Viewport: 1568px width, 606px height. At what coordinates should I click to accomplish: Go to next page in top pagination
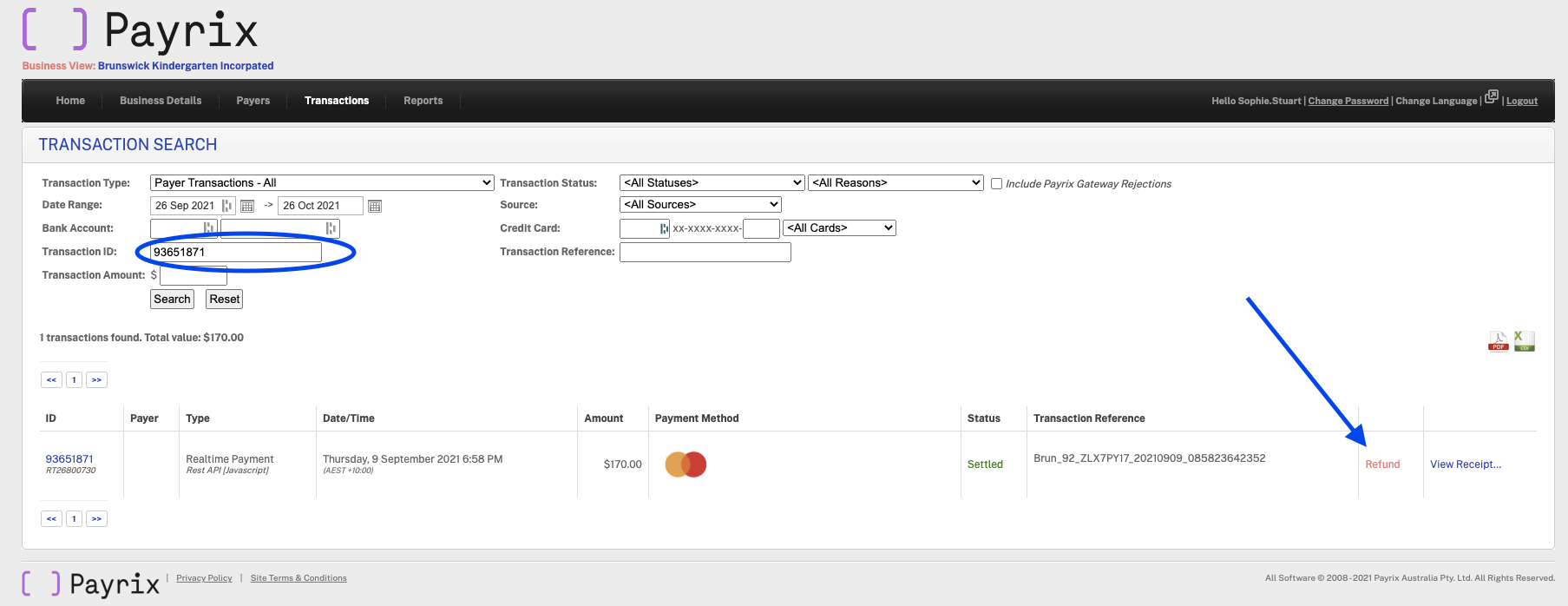click(x=96, y=379)
